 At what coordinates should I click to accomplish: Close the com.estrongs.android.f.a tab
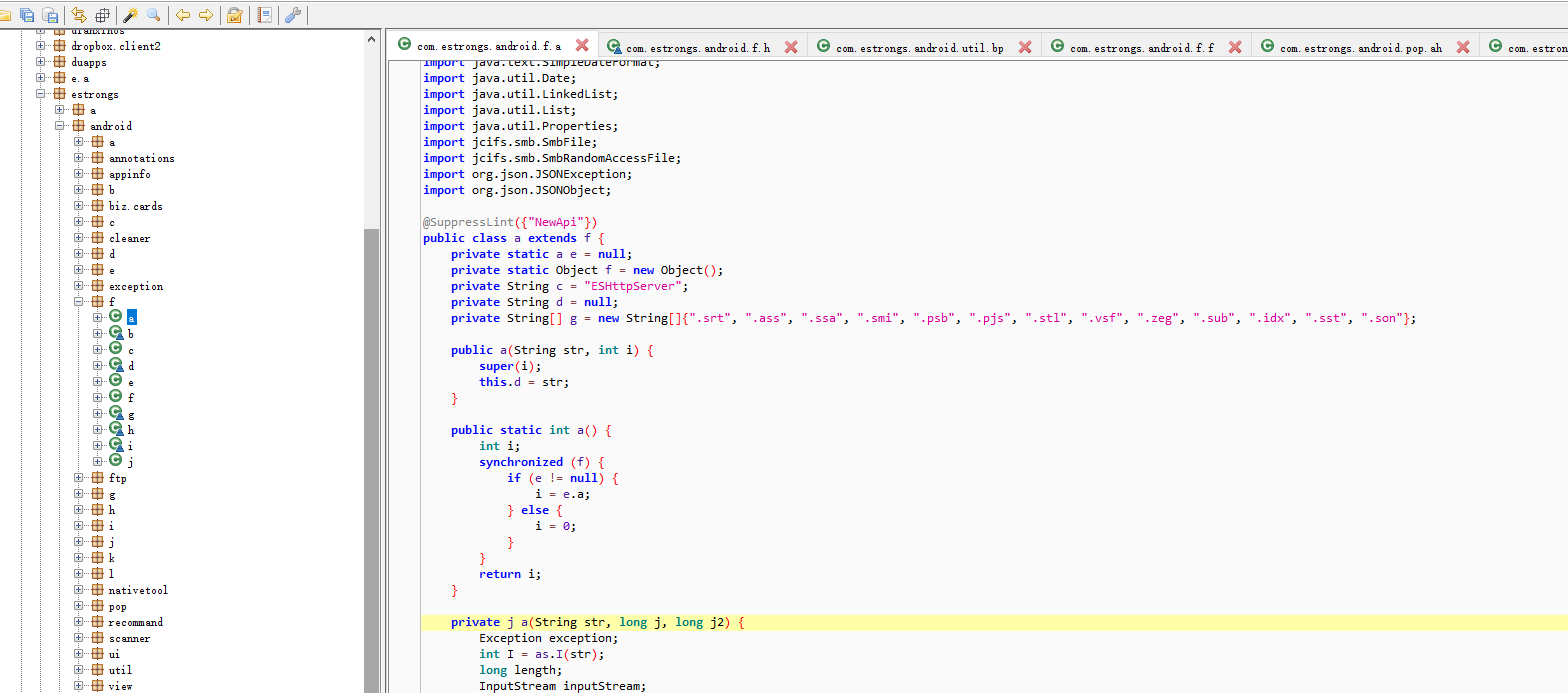pyautogui.click(x=582, y=46)
